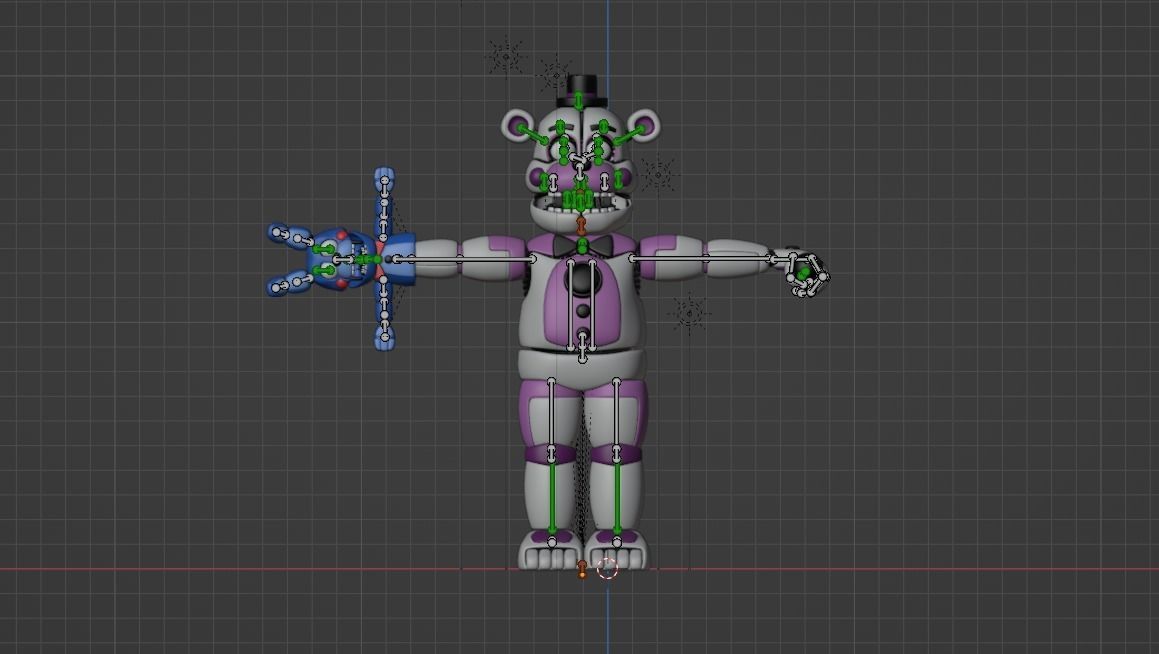Select the green bow tie bone
1159x654 pixels.
(582, 246)
